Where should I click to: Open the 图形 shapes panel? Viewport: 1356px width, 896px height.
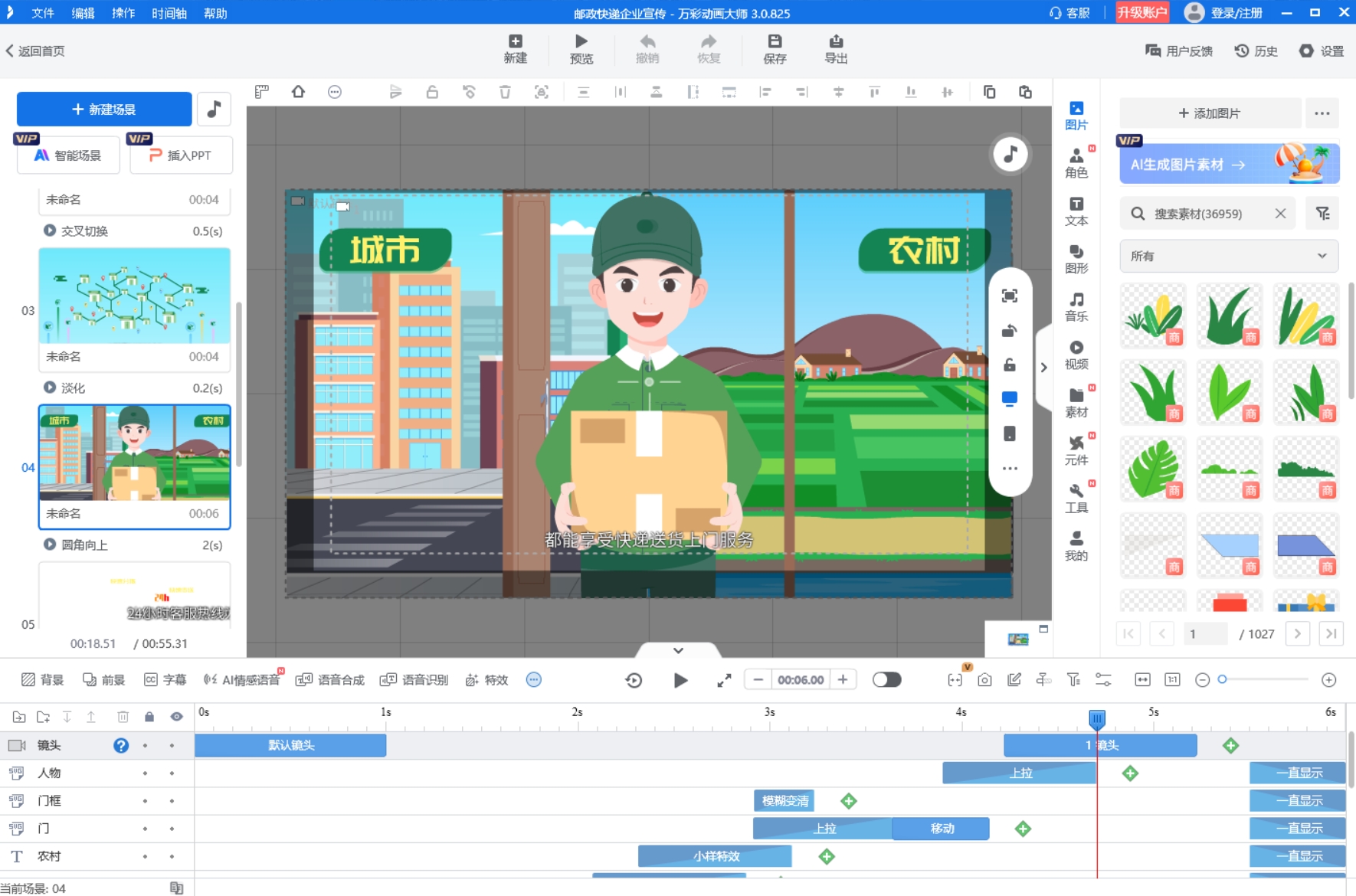tap(1076, 259)
